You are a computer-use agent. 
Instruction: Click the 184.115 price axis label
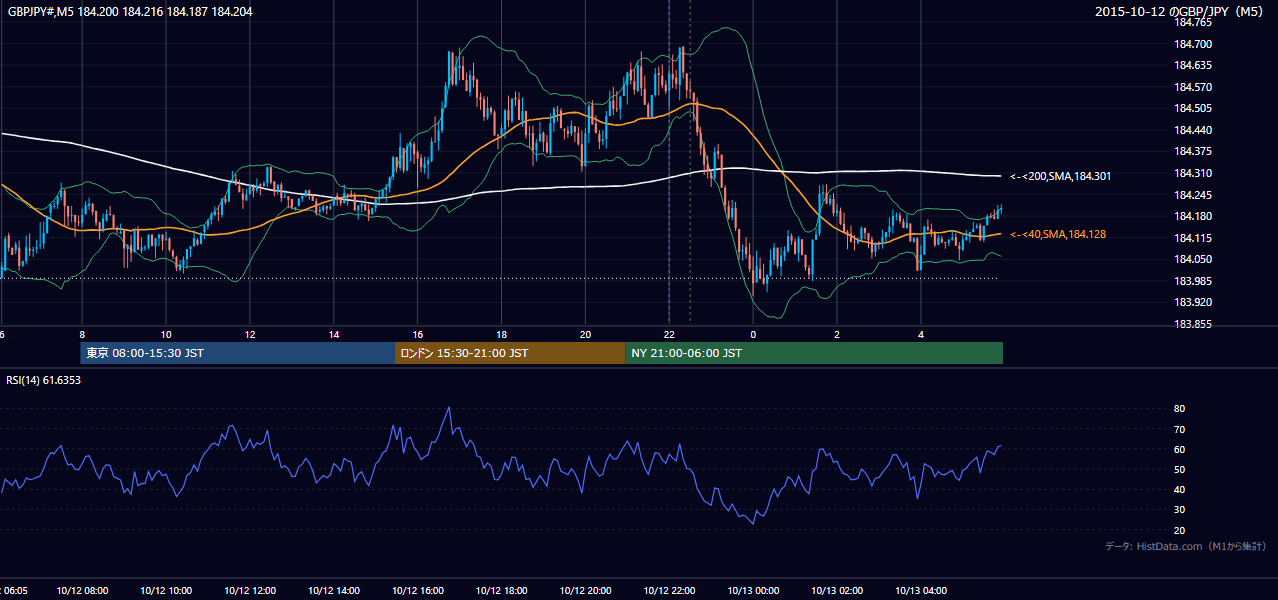[1193, 238]
